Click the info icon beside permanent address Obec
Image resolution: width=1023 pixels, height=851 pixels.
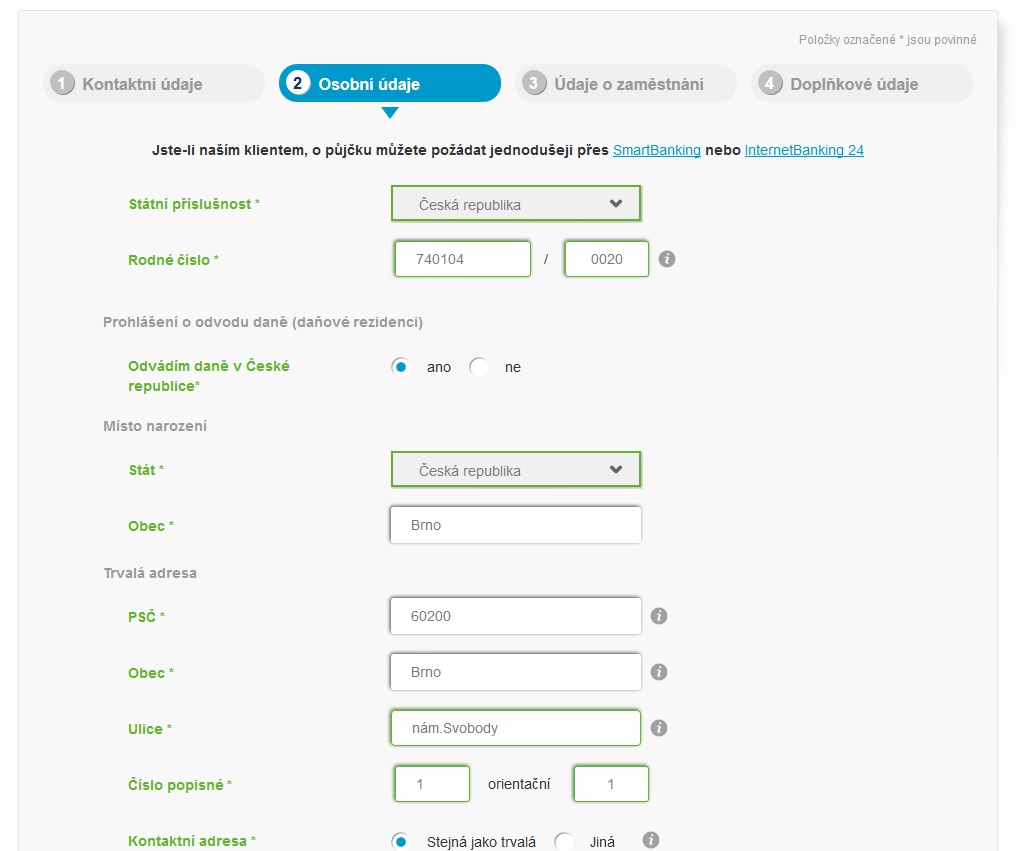point(659,672)
